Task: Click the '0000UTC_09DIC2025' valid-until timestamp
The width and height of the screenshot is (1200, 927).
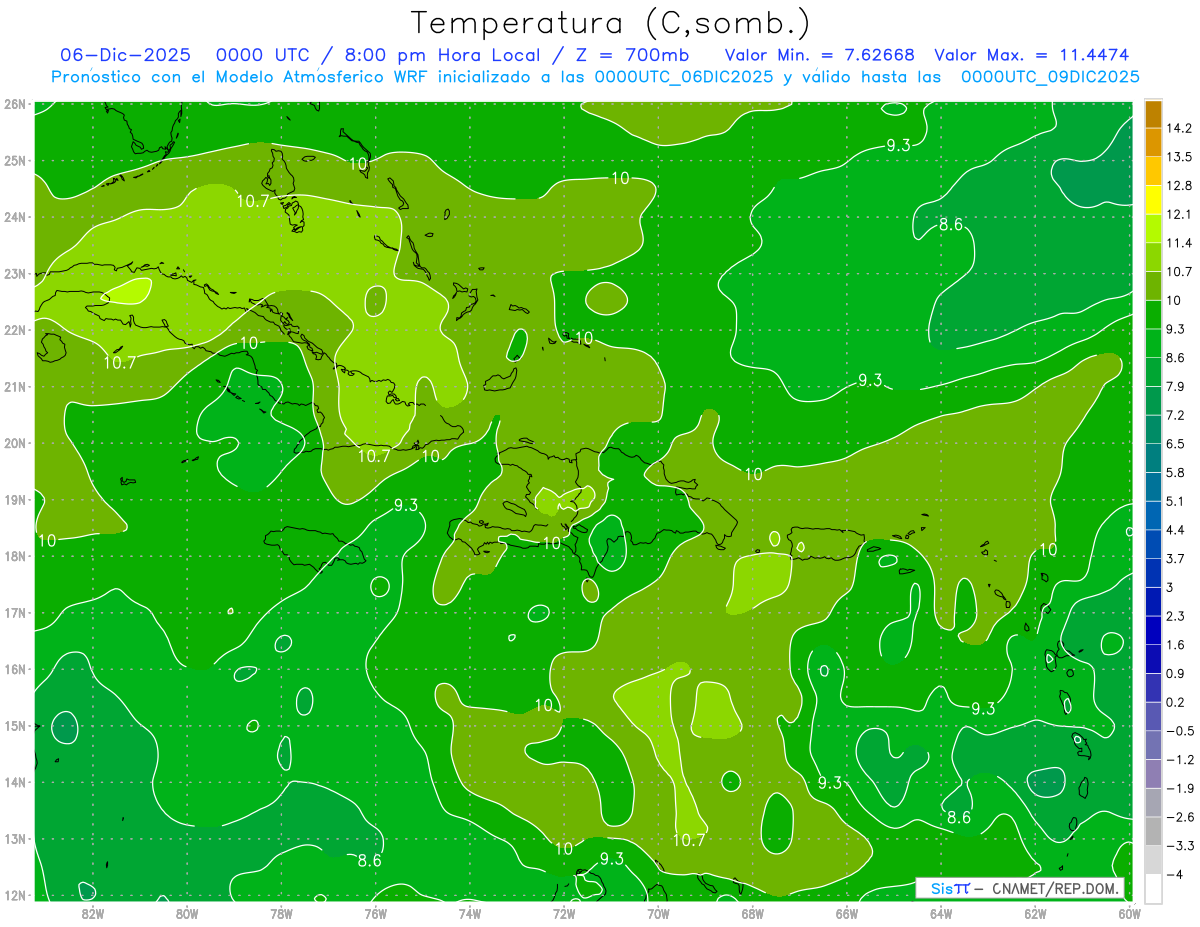Action: 1050,76
